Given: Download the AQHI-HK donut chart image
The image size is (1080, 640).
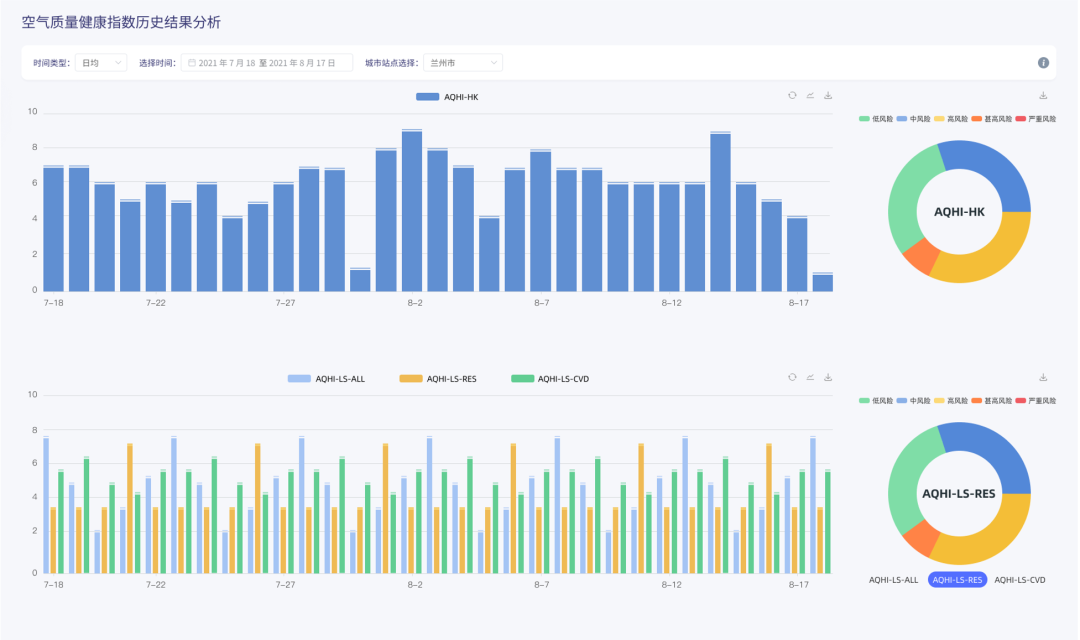Looking at the screenshot, I should (x=1043, y=96).
